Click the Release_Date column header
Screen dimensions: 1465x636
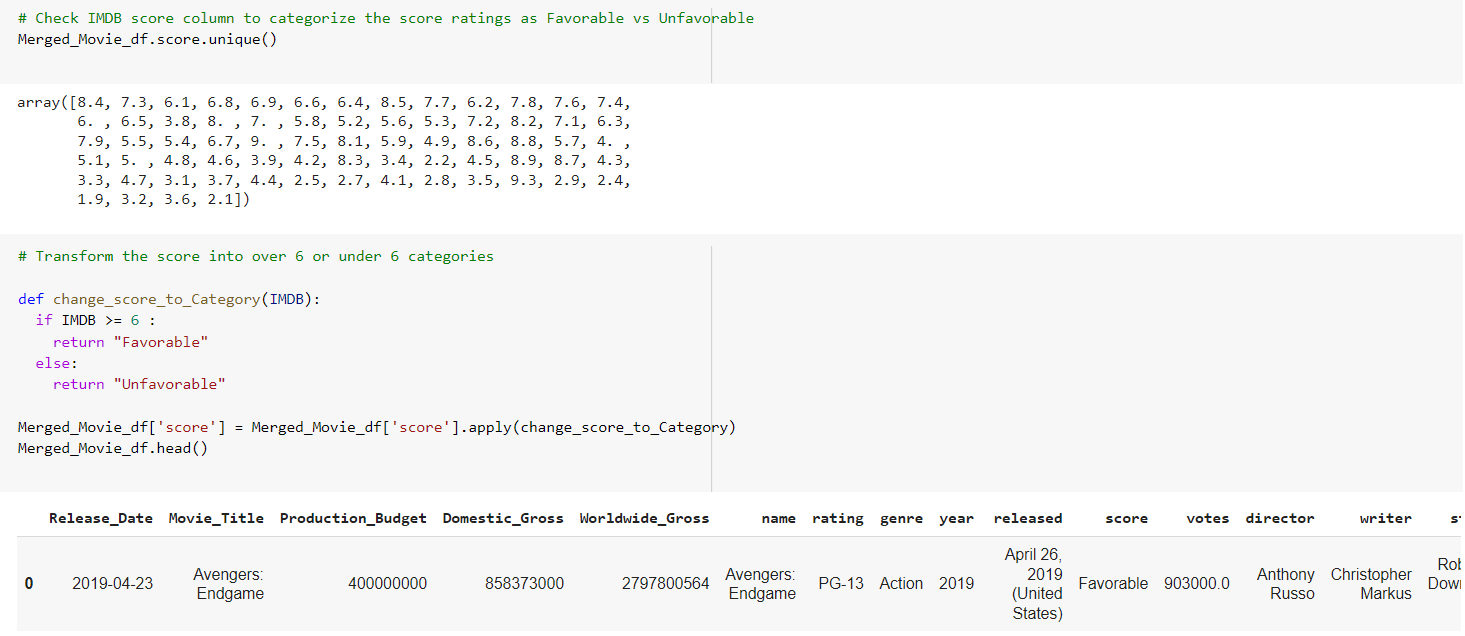tap(101, 518)
